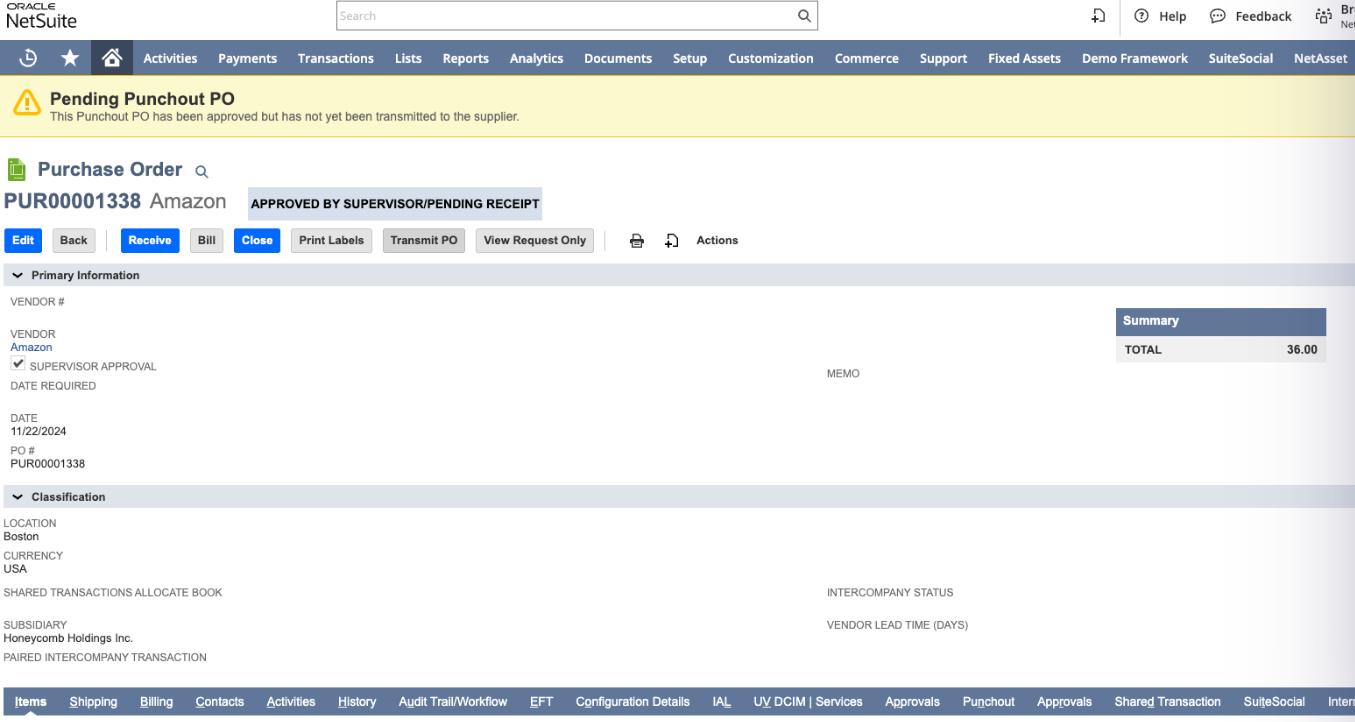Open the Transactions menu
The image size is (1355, 722).
click(x=336, y=58)
